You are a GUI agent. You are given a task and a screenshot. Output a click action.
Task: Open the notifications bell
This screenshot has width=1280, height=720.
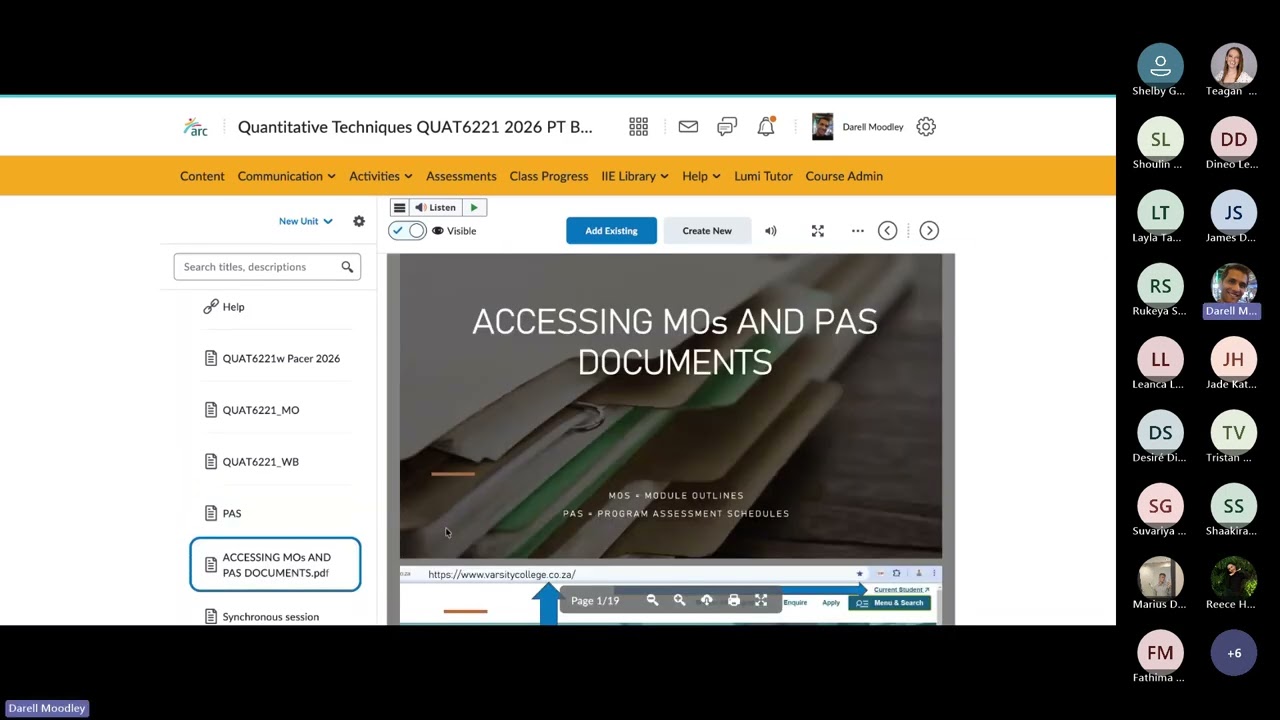pos(766,127)
